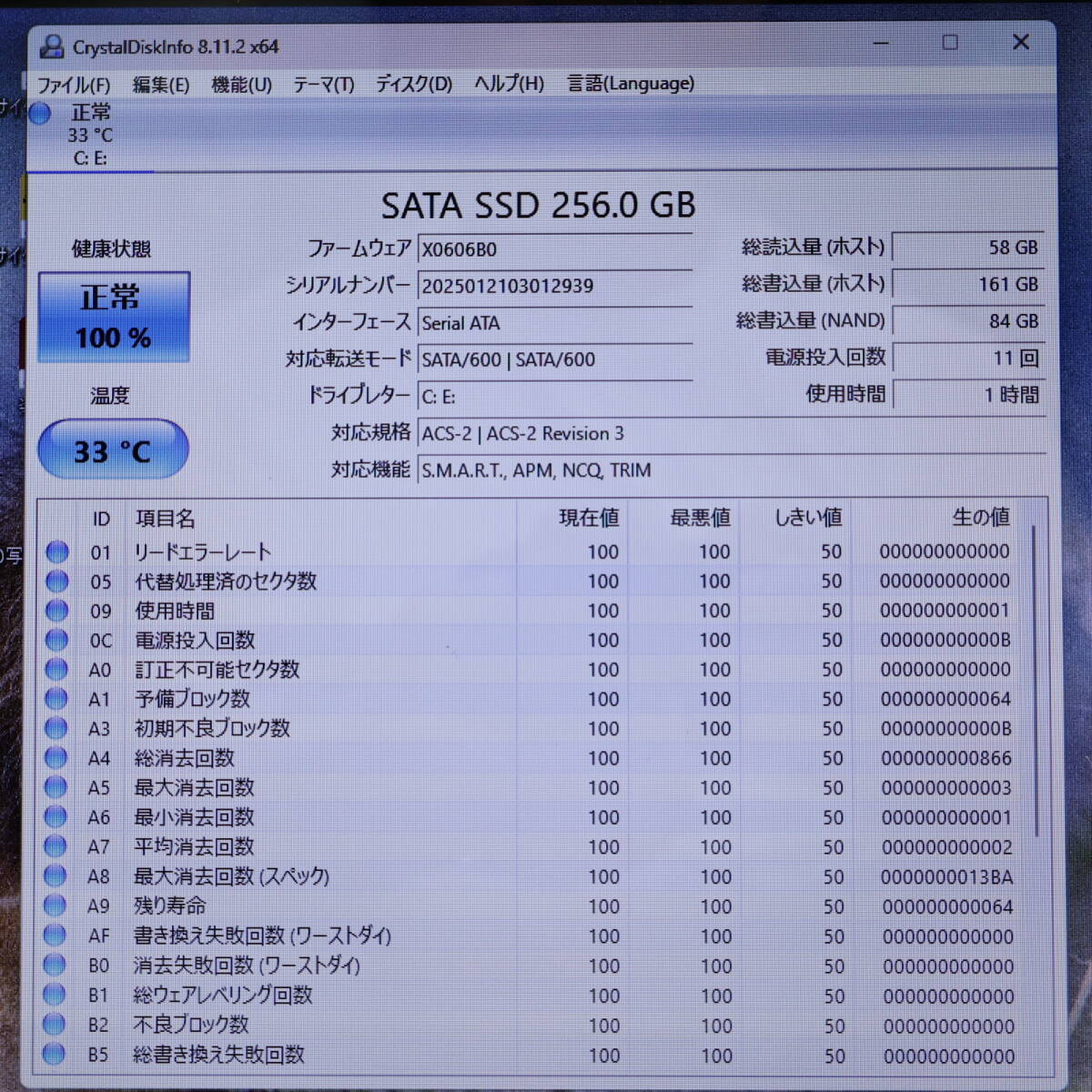The image size is (1092, 1092).
Task: Open the ヘルプ(H) menu
Action: (x=509, y=84)
